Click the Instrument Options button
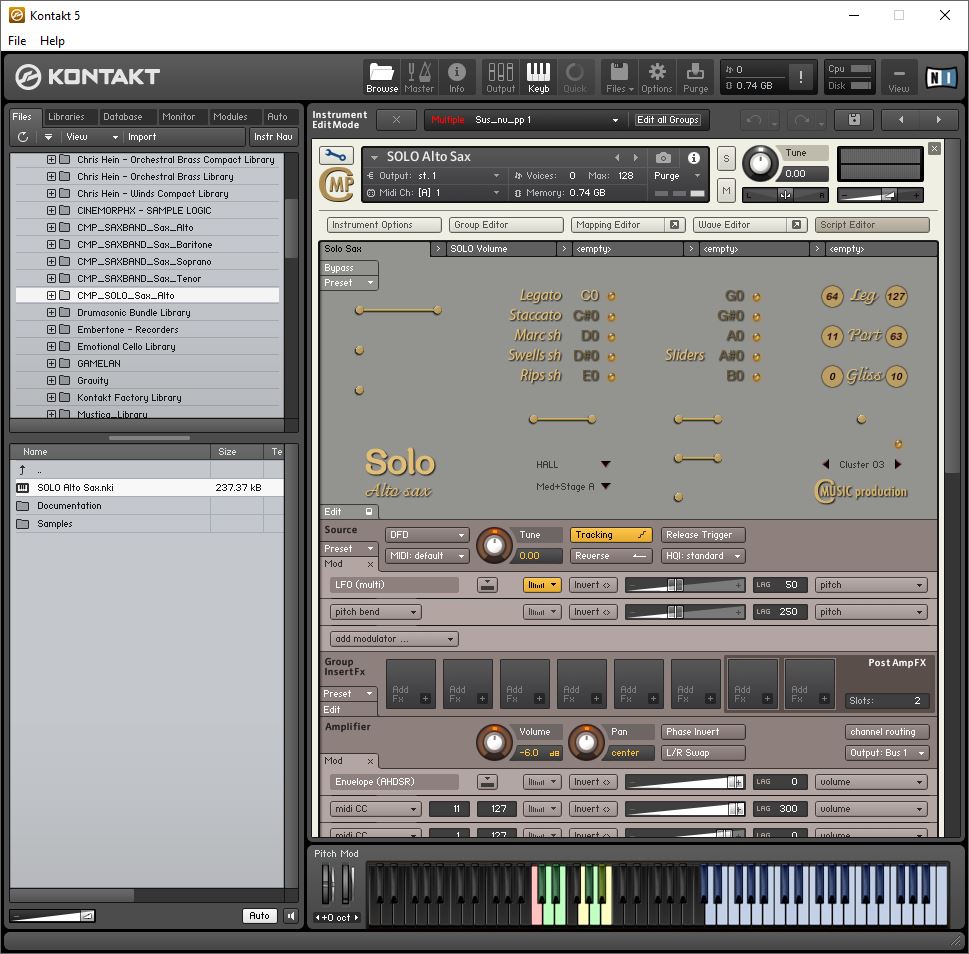The width and height of the screenshot is (969, 954). click(x=384, y=225)
